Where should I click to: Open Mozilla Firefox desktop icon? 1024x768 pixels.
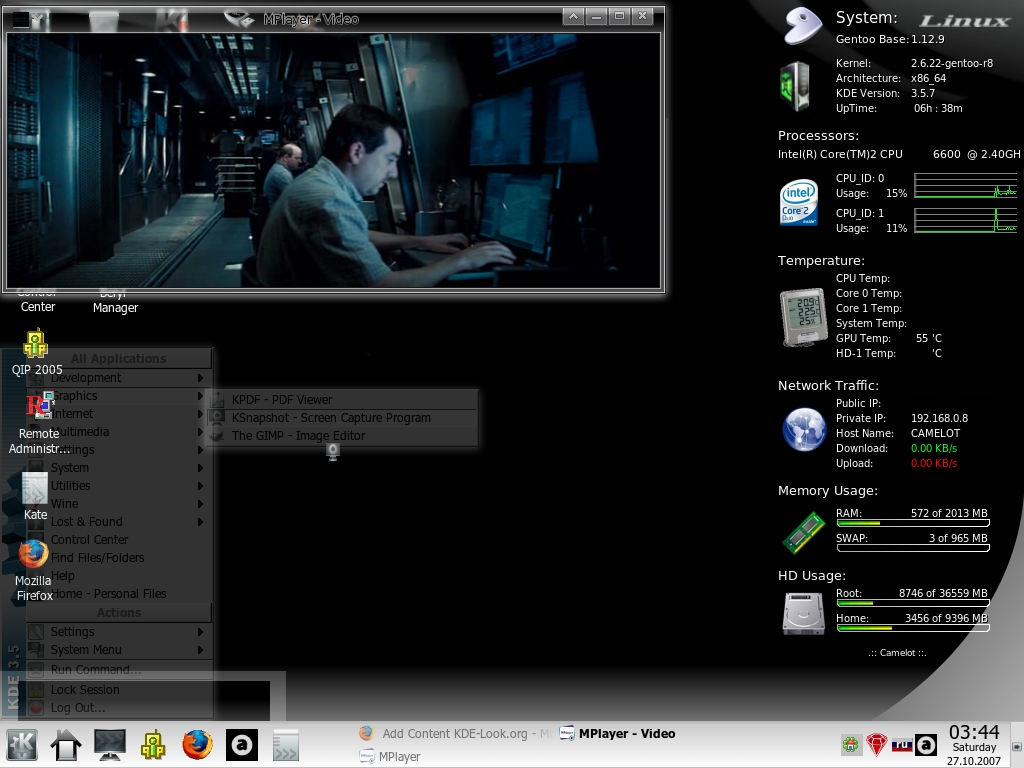click(x=34, y=570)
